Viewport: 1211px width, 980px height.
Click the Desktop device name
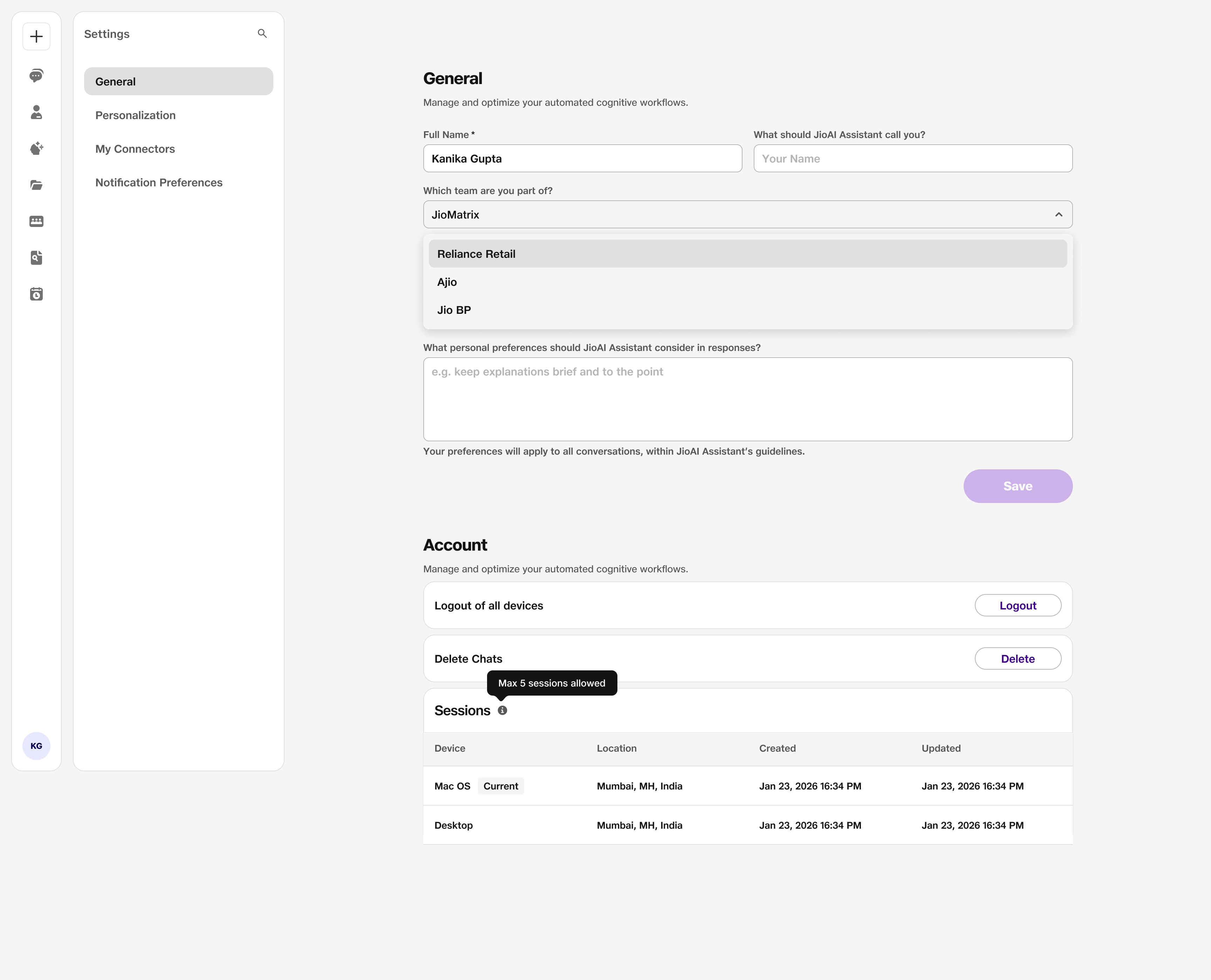[x=453, y=825]
